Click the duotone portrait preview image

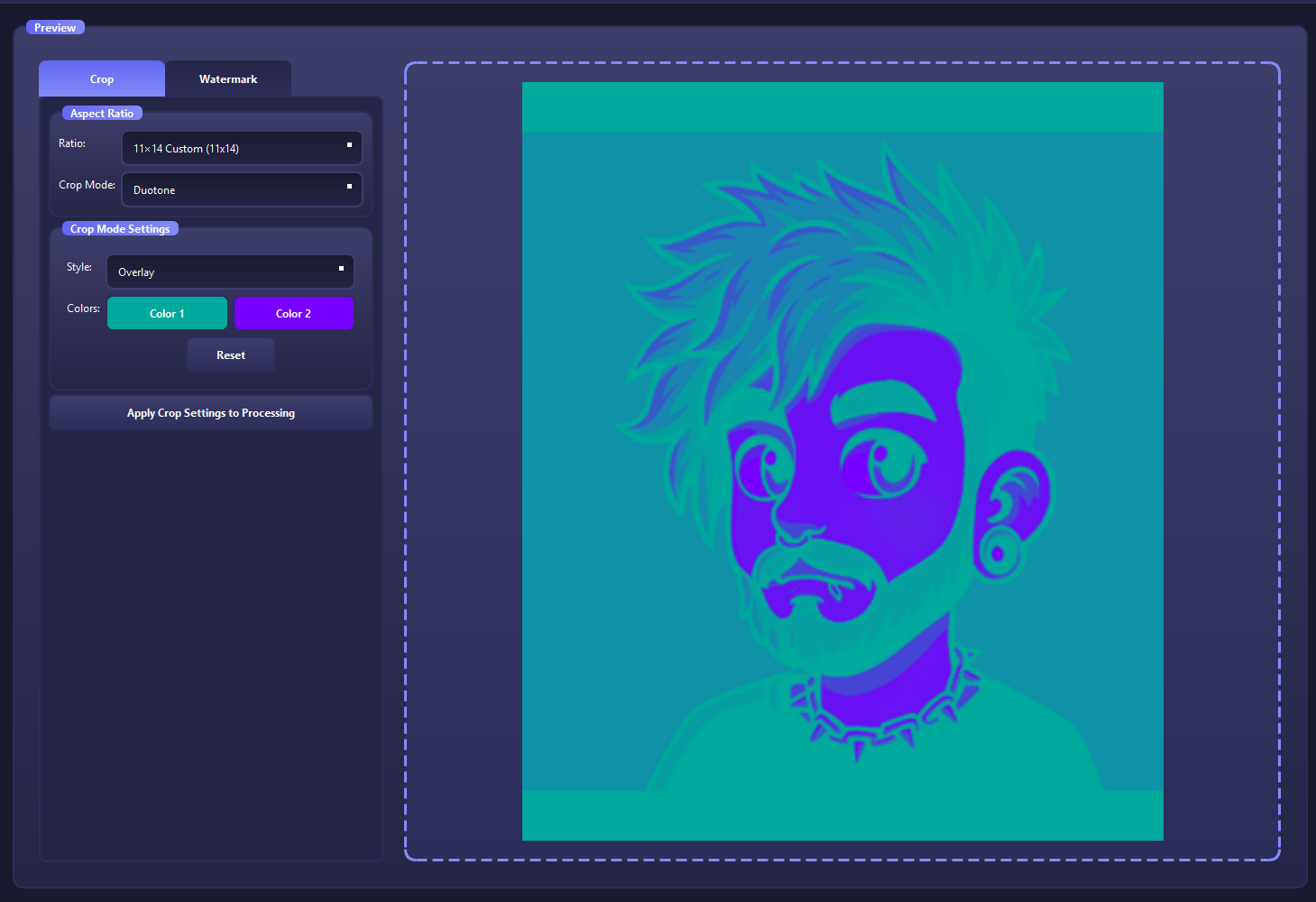tap(842, 460)
